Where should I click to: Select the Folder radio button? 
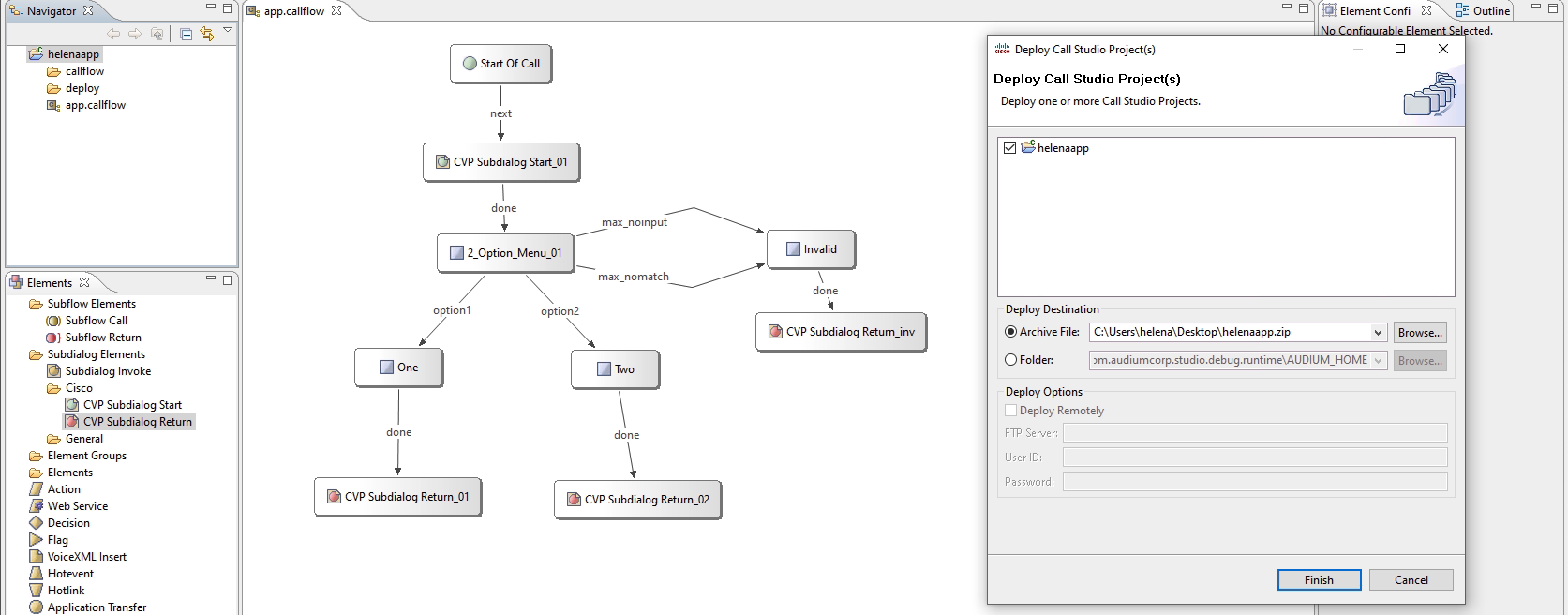[1010, 360]
